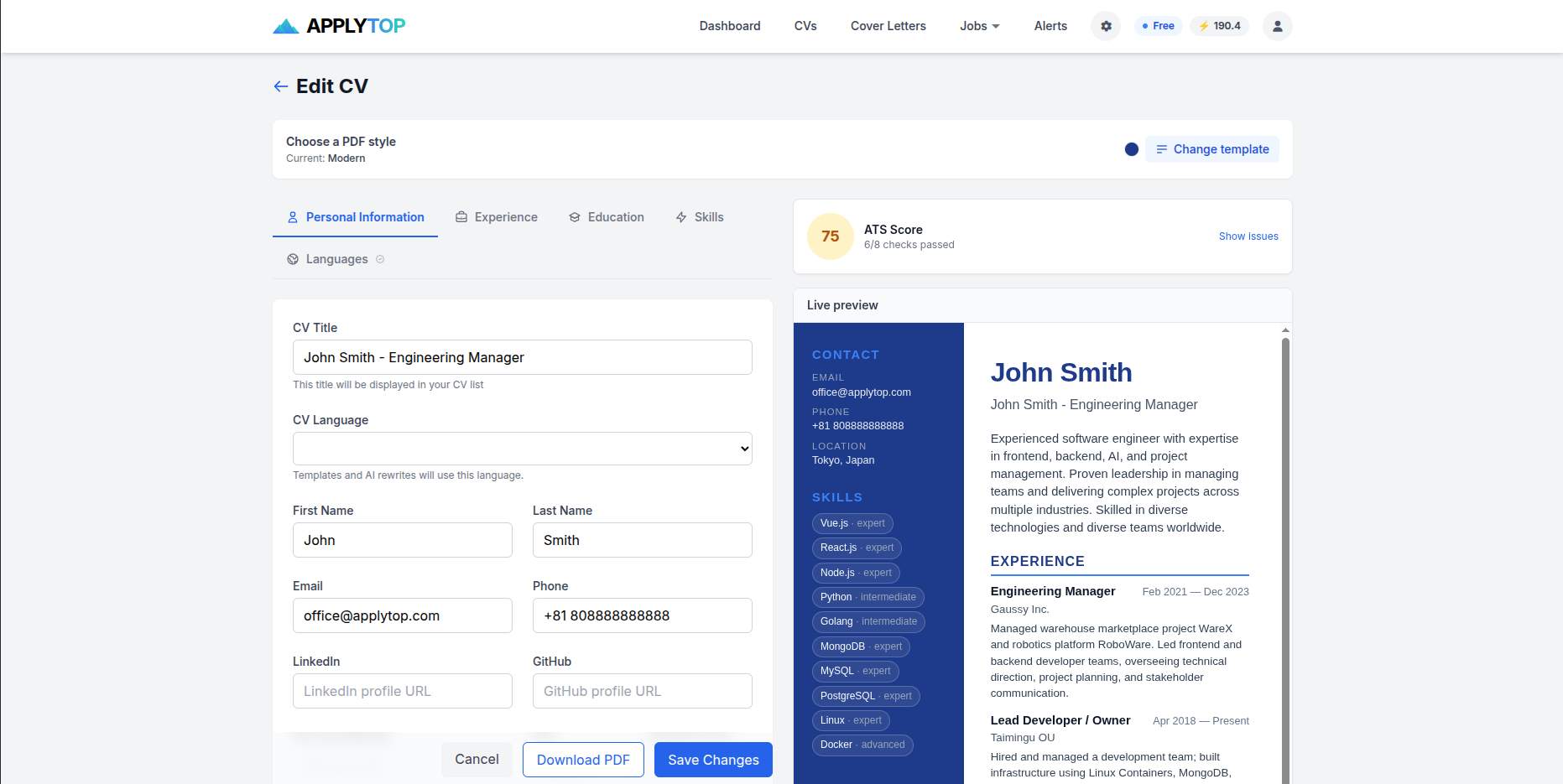Open Cover Letters in the navigation

(888, 26)
